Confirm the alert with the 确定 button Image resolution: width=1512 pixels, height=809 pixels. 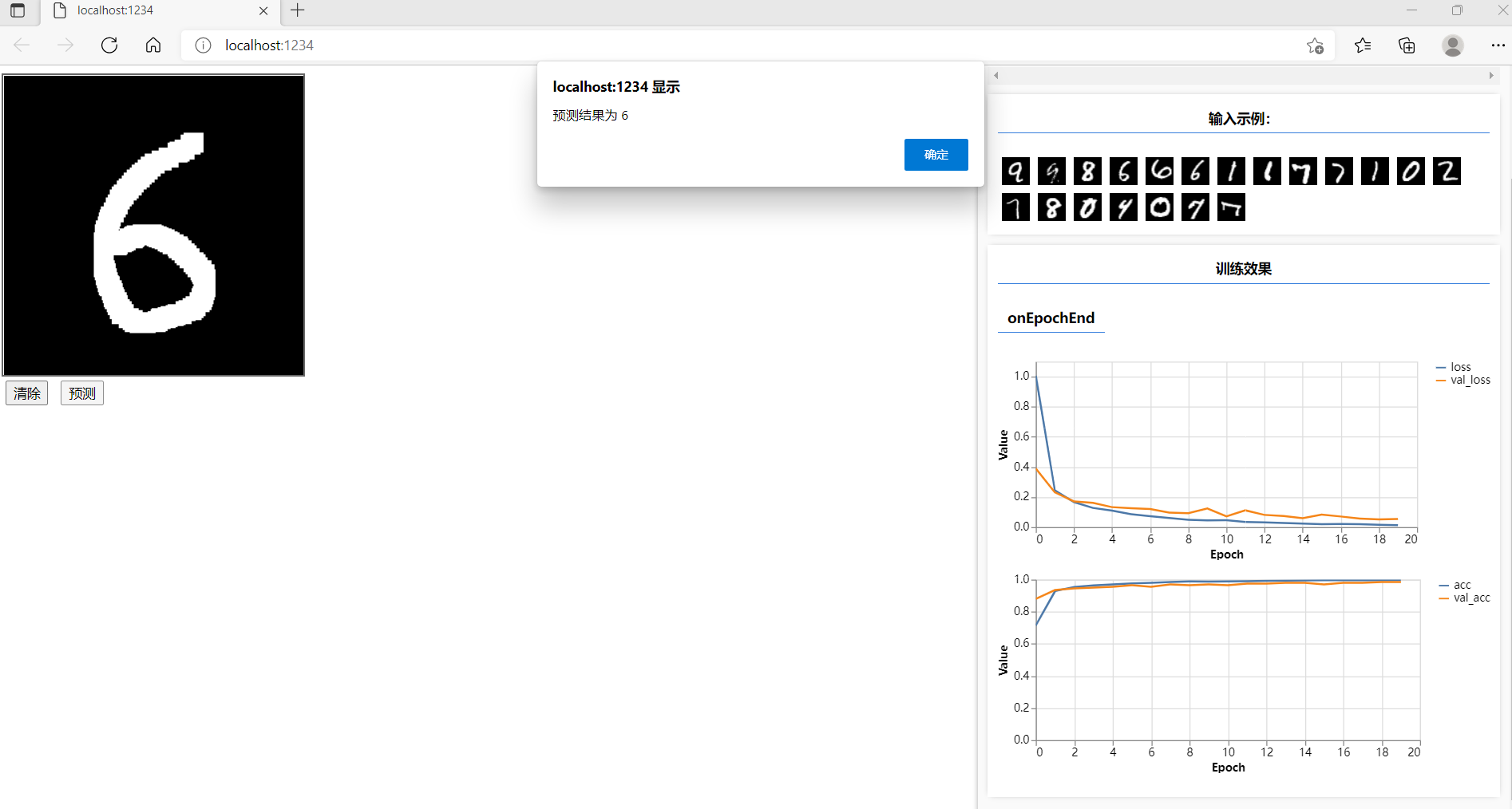pos(936,155)
